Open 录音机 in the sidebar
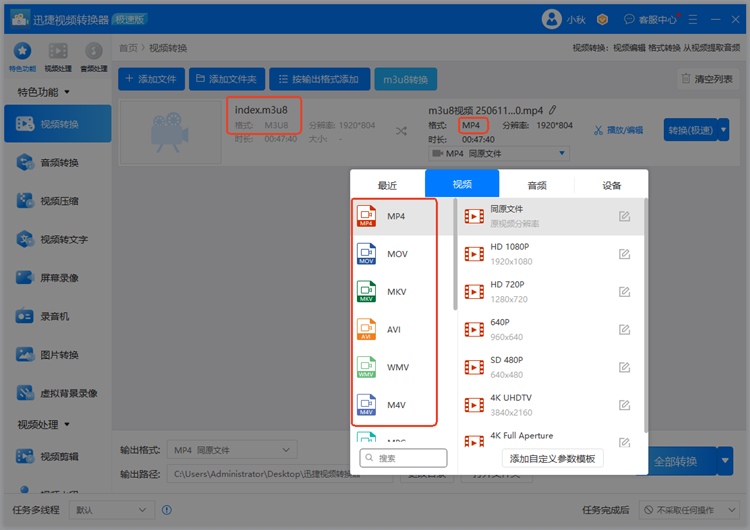 (x=58, y=316)
